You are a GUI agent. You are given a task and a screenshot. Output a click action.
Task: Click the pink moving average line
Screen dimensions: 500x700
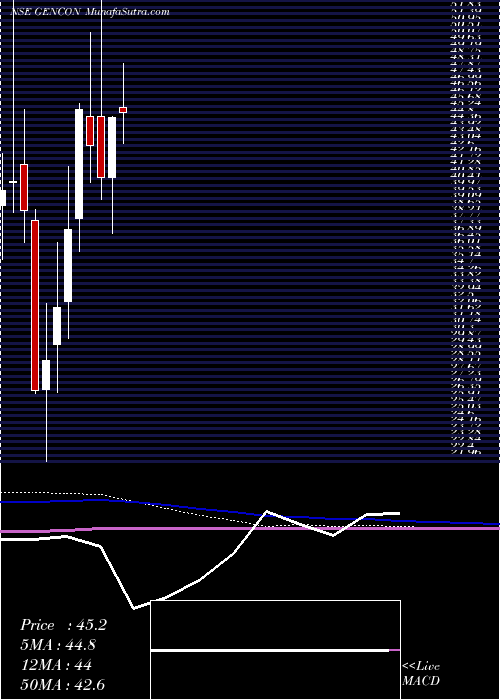tap(250, 529)
